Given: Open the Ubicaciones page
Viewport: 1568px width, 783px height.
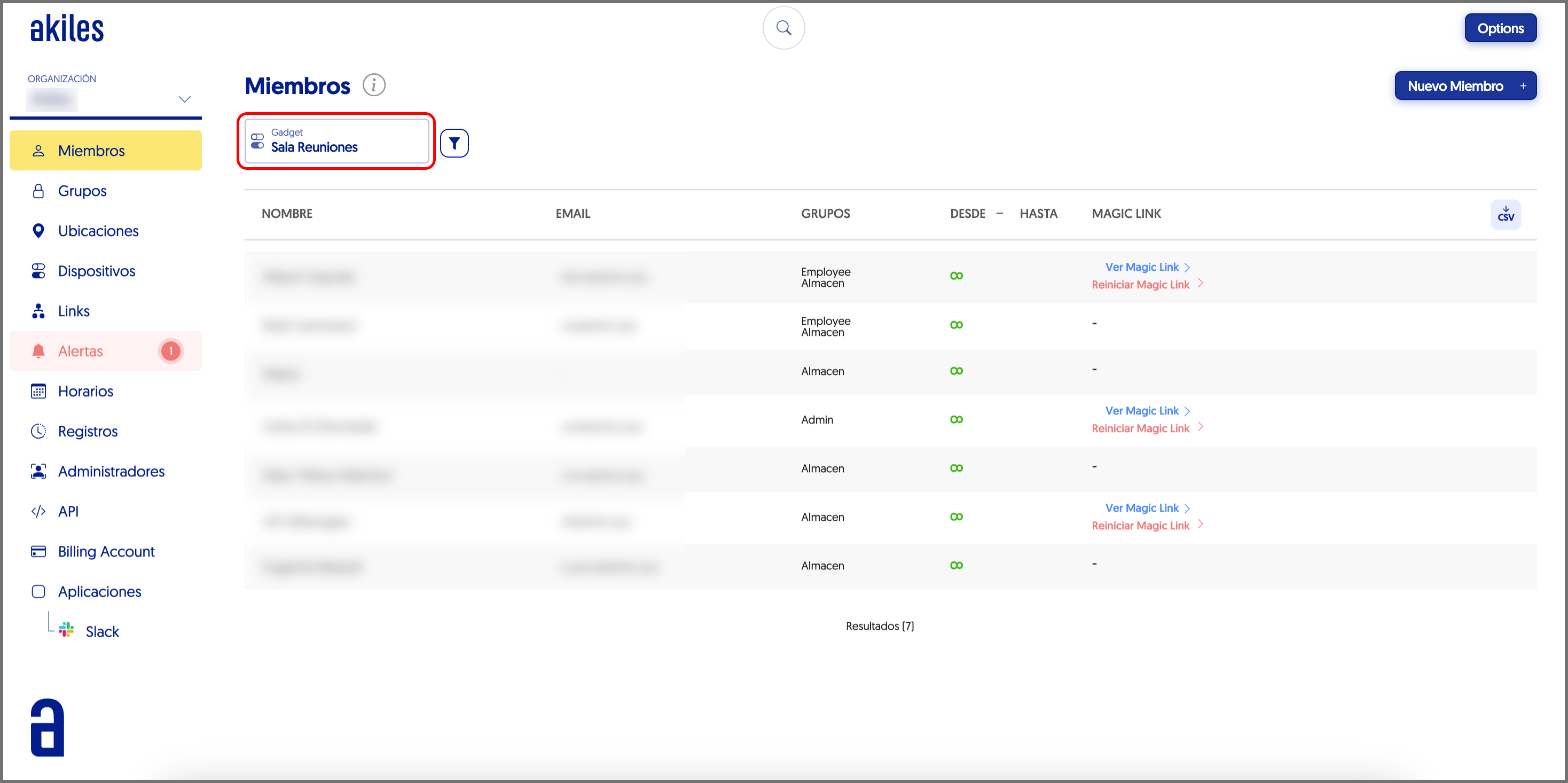Looking at the screenshot, I should 98,231.
